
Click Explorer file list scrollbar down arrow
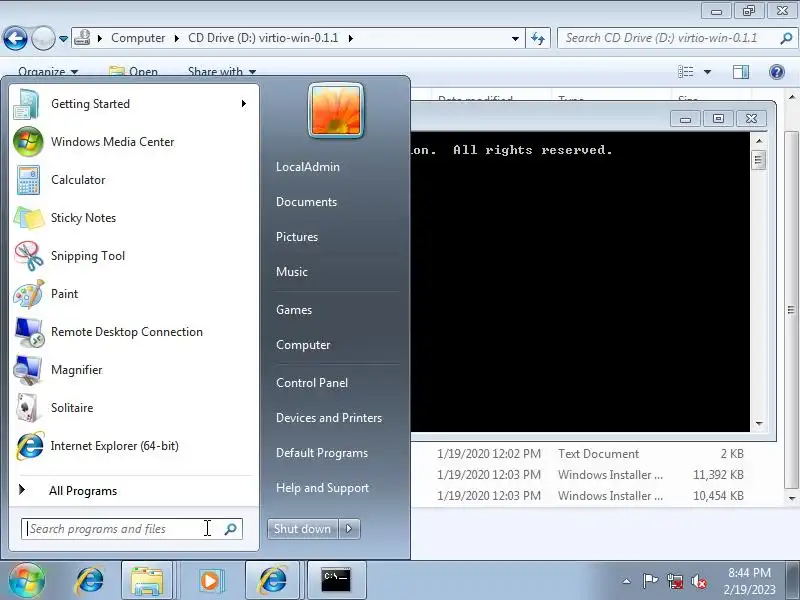click(x=791, y=498)
